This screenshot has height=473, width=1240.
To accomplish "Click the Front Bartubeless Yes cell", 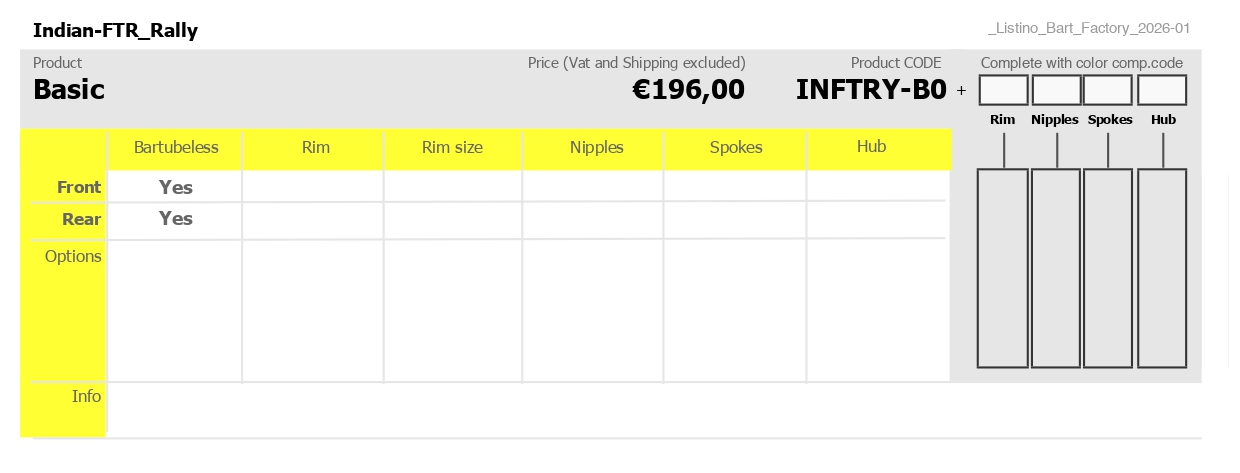I will [176, 187].
